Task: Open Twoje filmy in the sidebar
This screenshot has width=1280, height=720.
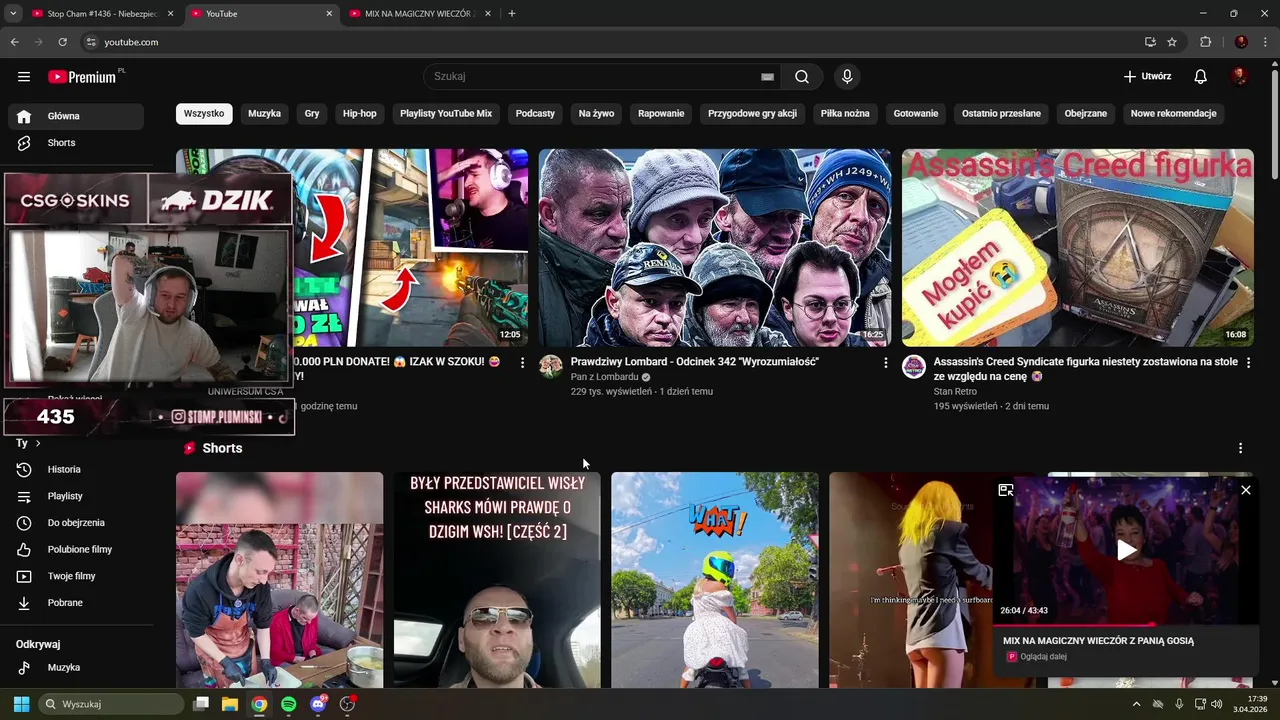Action: pos(76,576)
